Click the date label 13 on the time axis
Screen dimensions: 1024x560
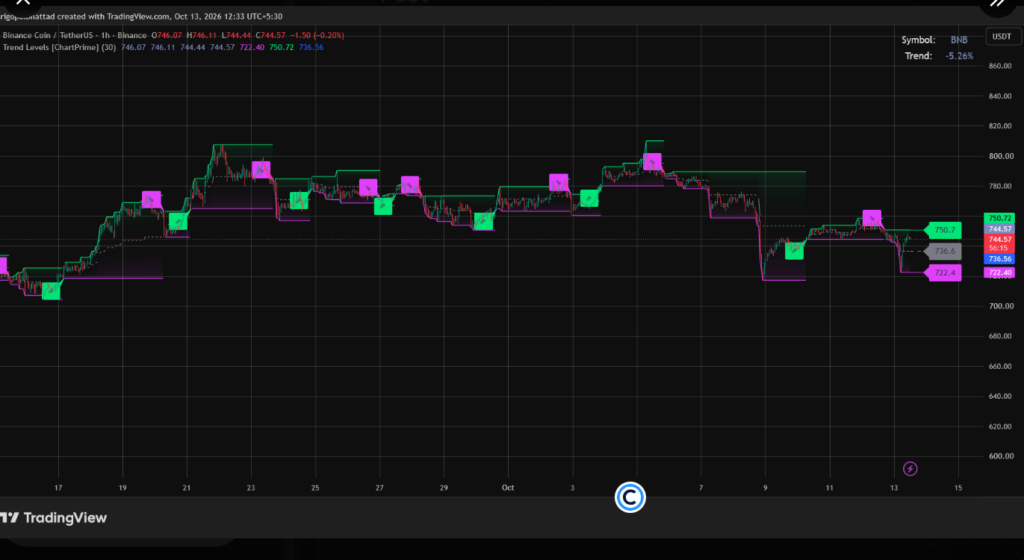point(893,488)
